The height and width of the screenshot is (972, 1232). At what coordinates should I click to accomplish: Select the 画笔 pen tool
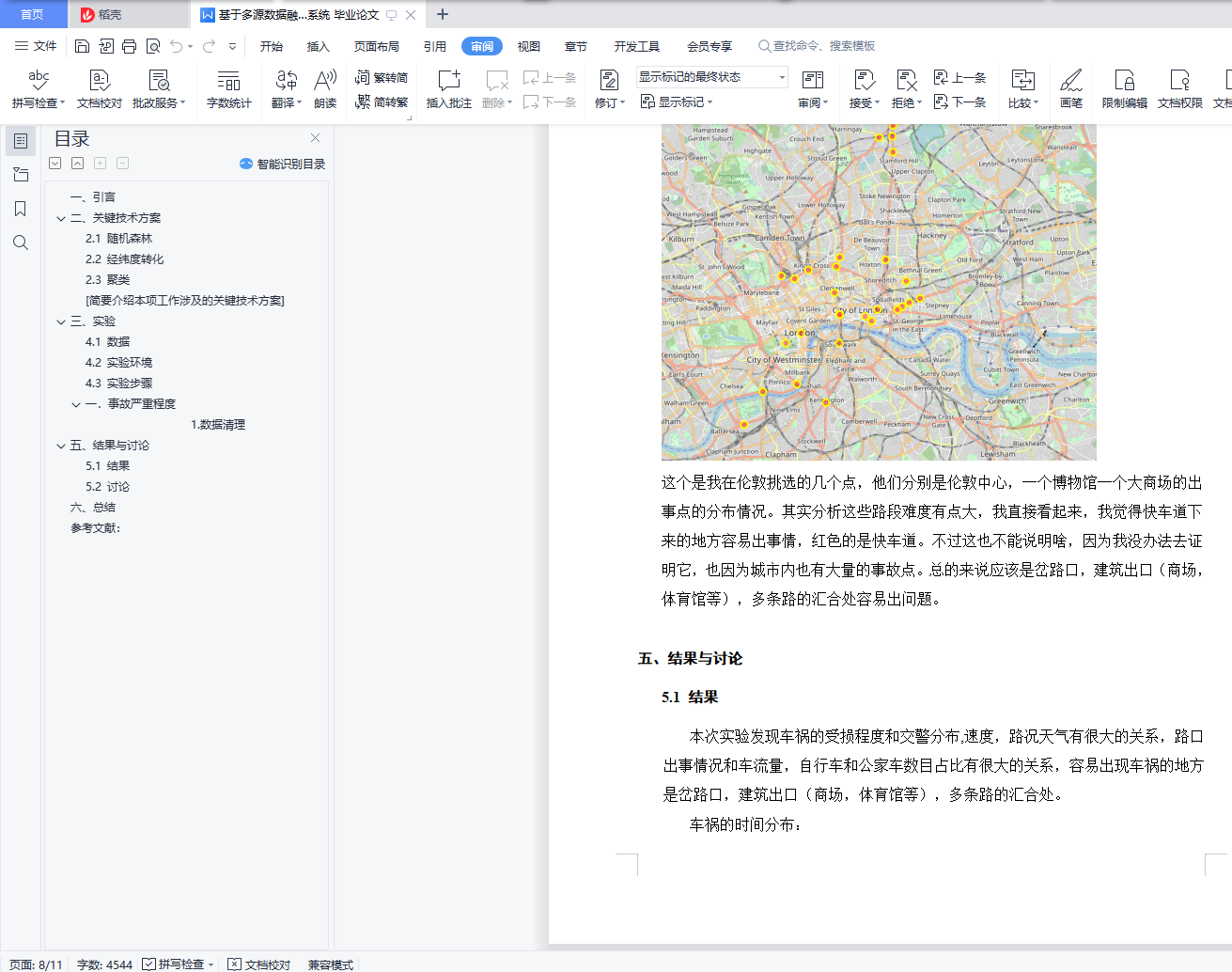[1070, 81]
